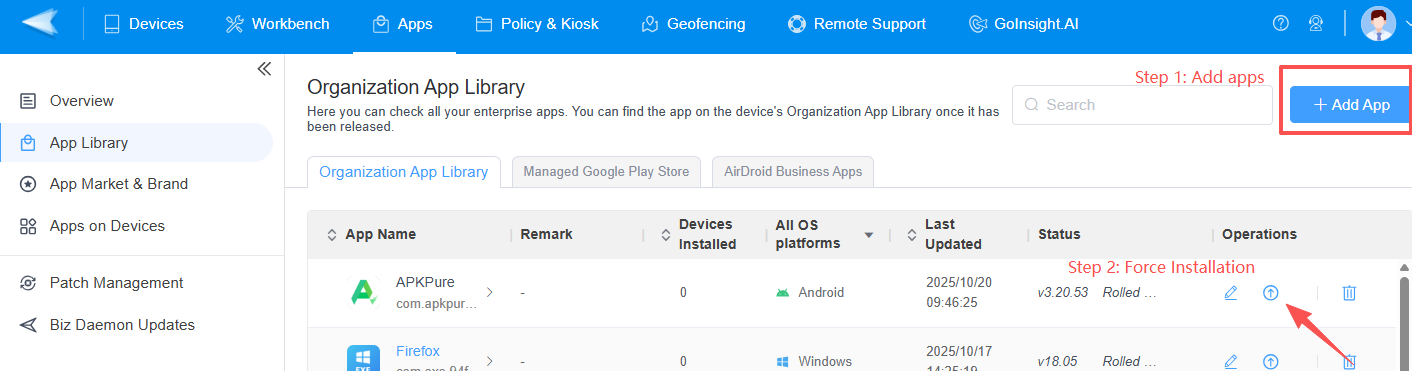Click the AirDroid paper plane logo
This screenshot has width=1412, height=371.
coord(39,22)
